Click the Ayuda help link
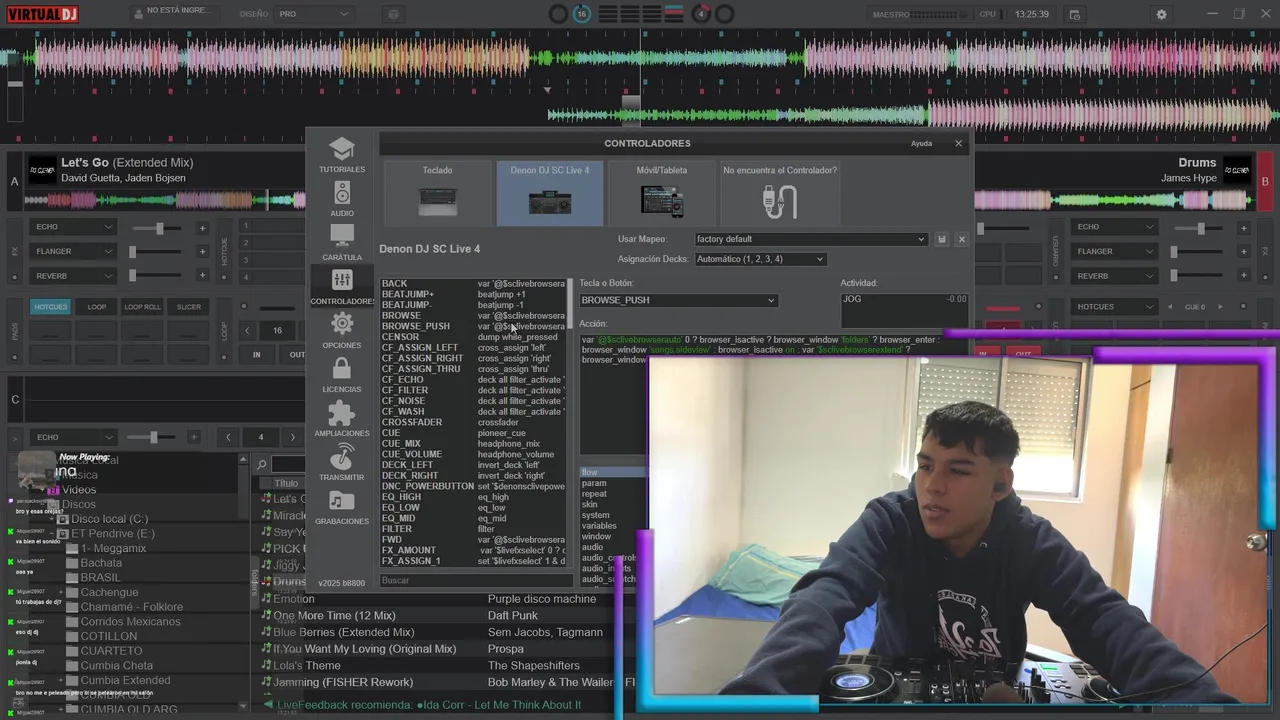The width and height of the screenshot is (1280, 720). click(921, 143)
